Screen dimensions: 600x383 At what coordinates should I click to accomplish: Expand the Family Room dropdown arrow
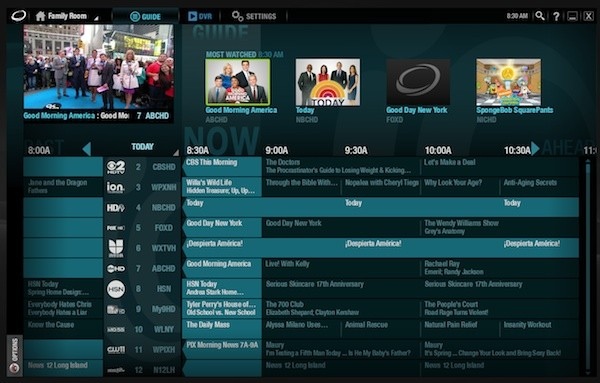96,18
